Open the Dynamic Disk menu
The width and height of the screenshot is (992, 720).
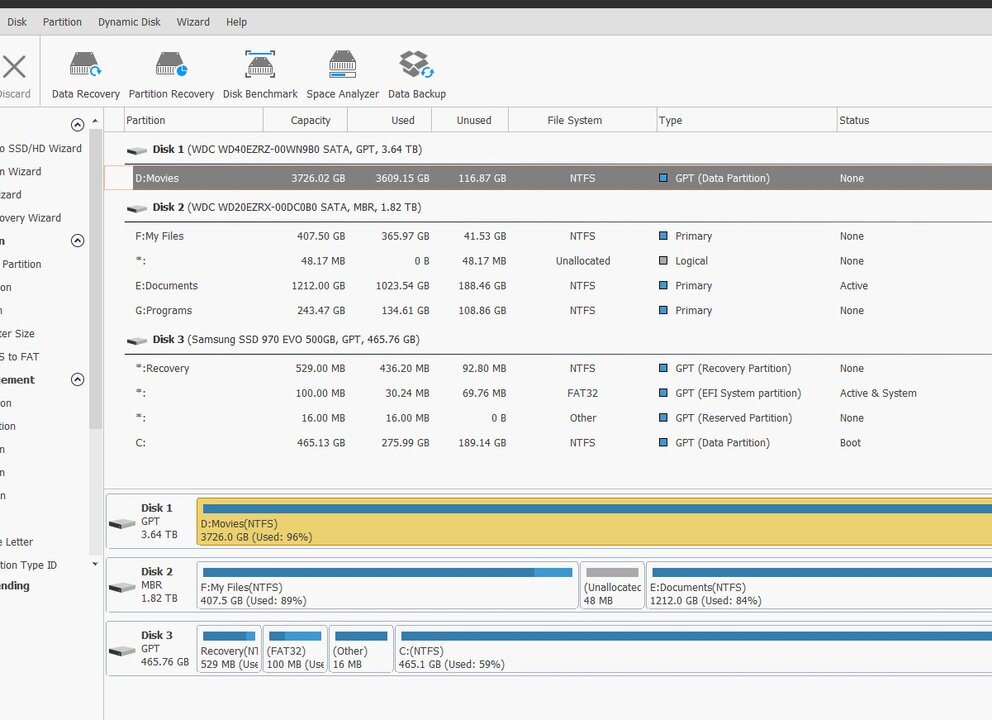pyautogui.click(x=129, y=22)
